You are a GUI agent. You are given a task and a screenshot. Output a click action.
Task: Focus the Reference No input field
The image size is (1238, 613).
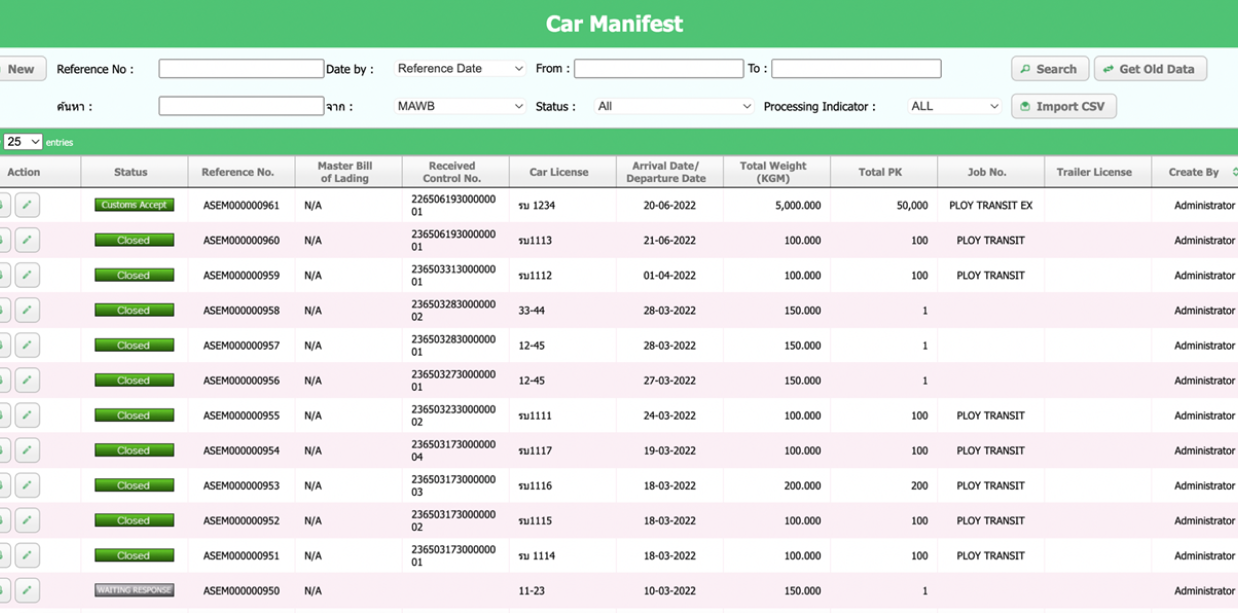click(x=241, y=69)
